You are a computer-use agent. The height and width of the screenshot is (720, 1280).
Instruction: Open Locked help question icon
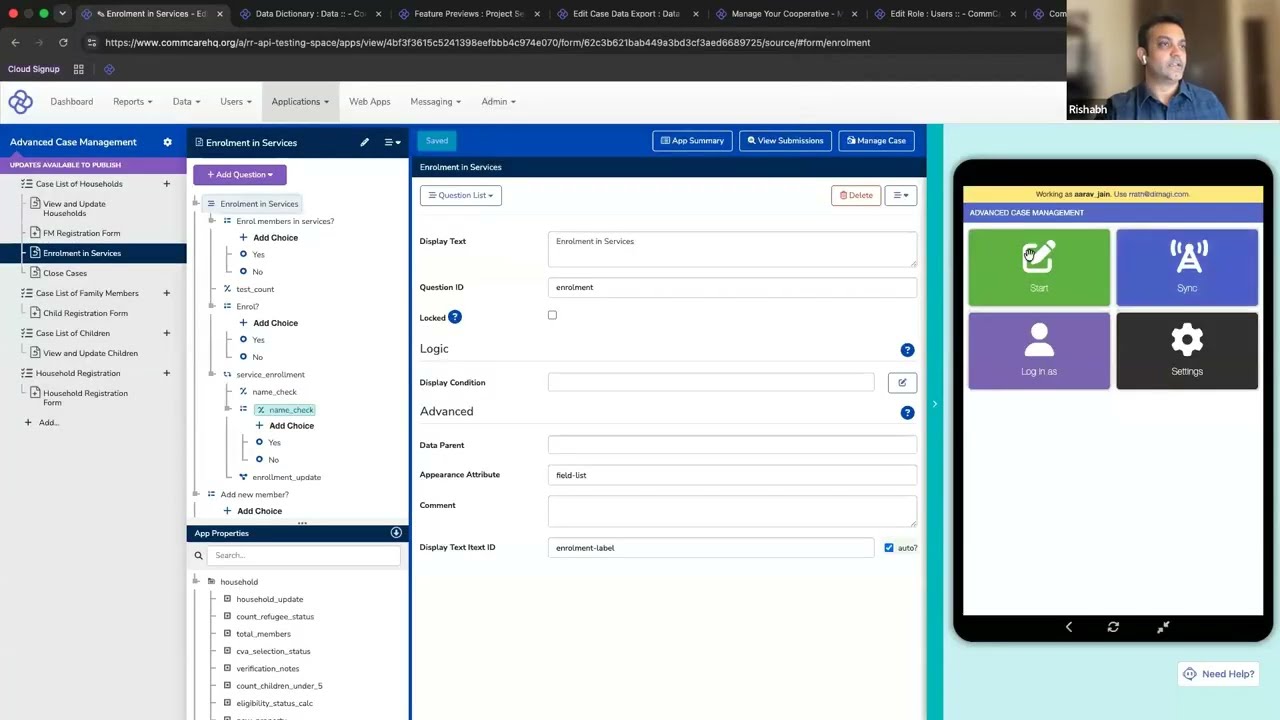[454, 317]
